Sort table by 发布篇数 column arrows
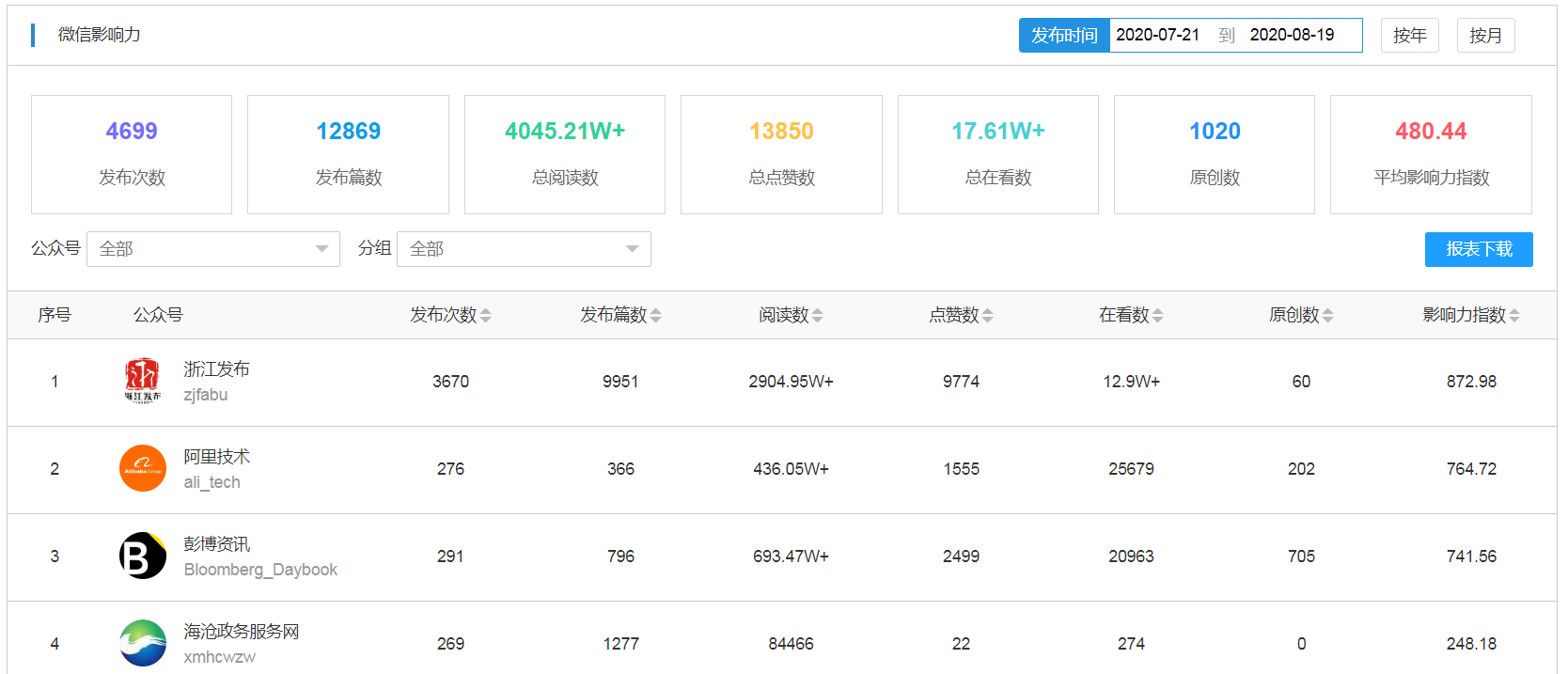 tap(656, 316)
